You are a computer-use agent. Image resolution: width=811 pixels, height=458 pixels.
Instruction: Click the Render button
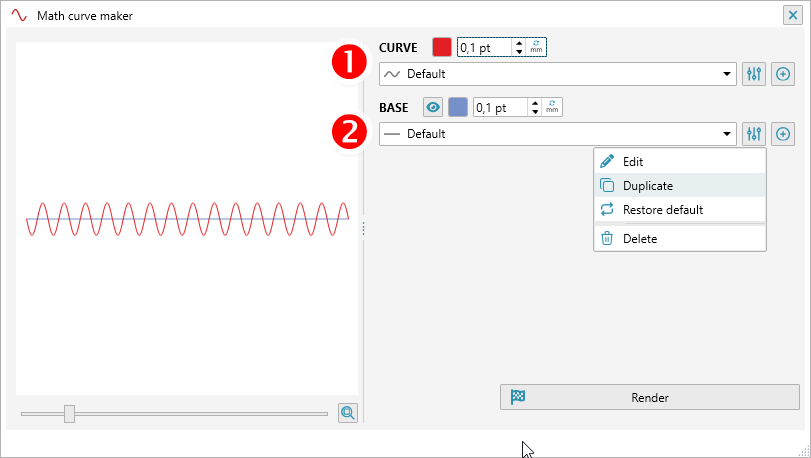pyautogui.click(x=650, y=398)
